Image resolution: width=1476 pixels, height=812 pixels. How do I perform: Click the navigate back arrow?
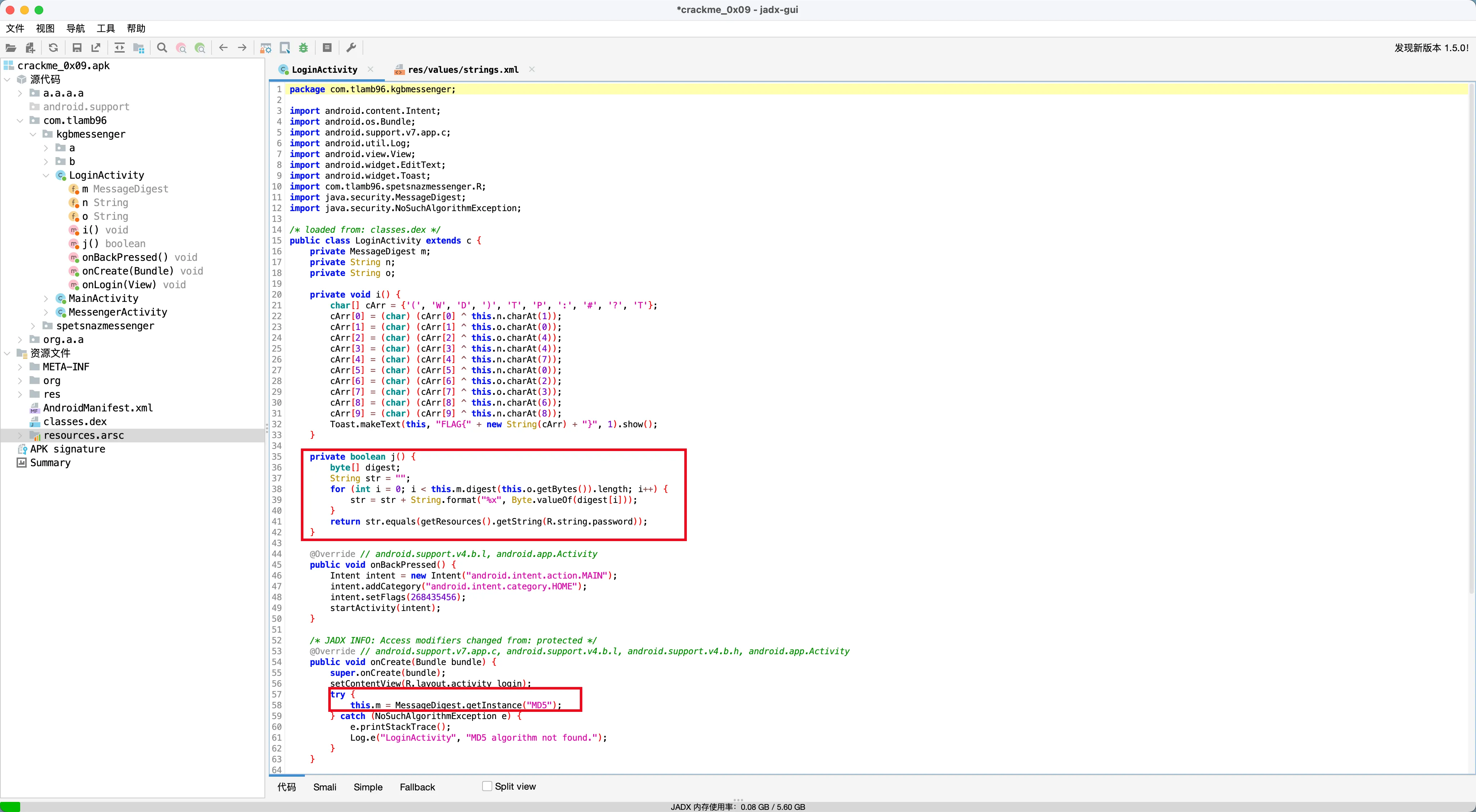[x=223, y=48]
